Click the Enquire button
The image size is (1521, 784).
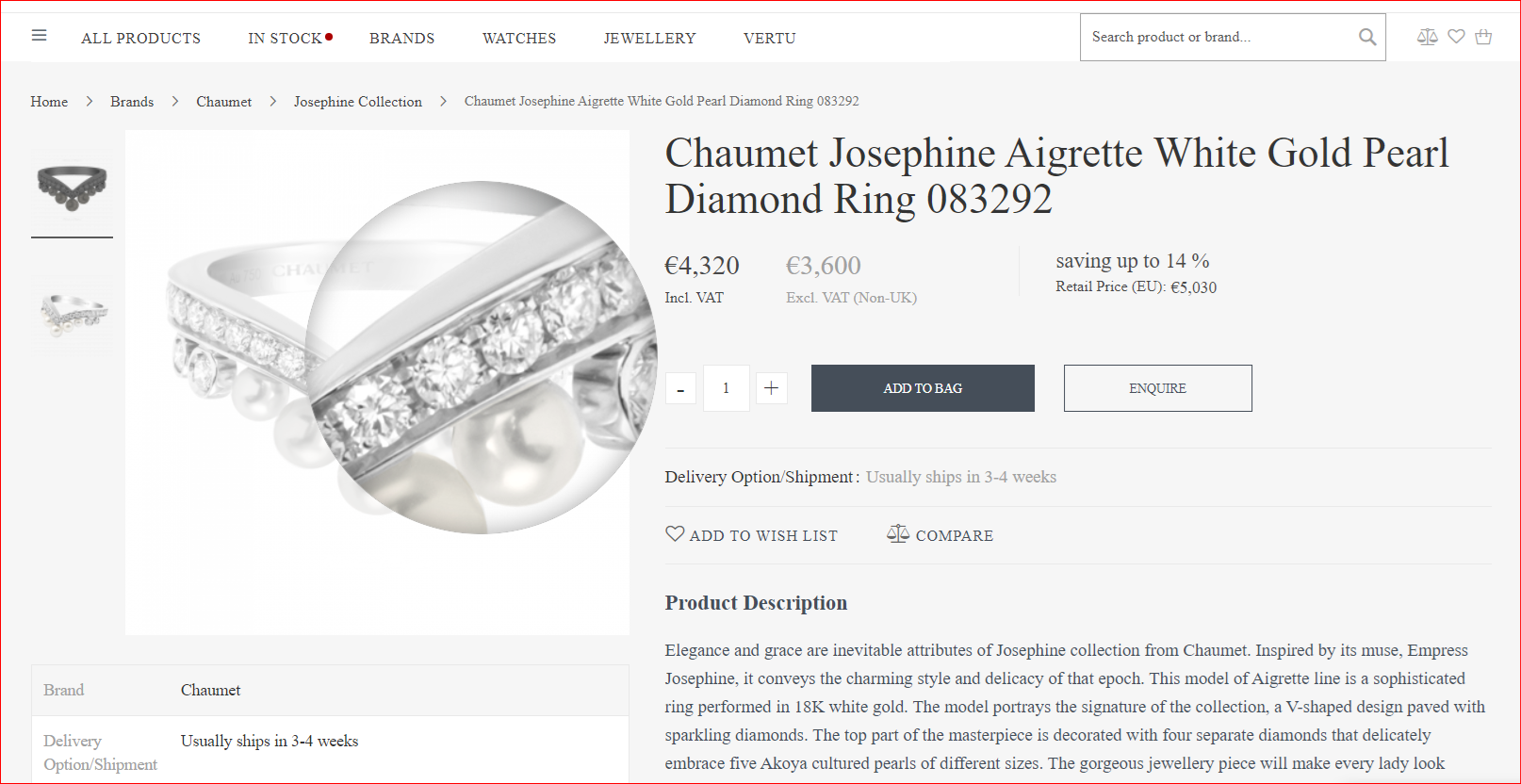(x=1157, y=388)
